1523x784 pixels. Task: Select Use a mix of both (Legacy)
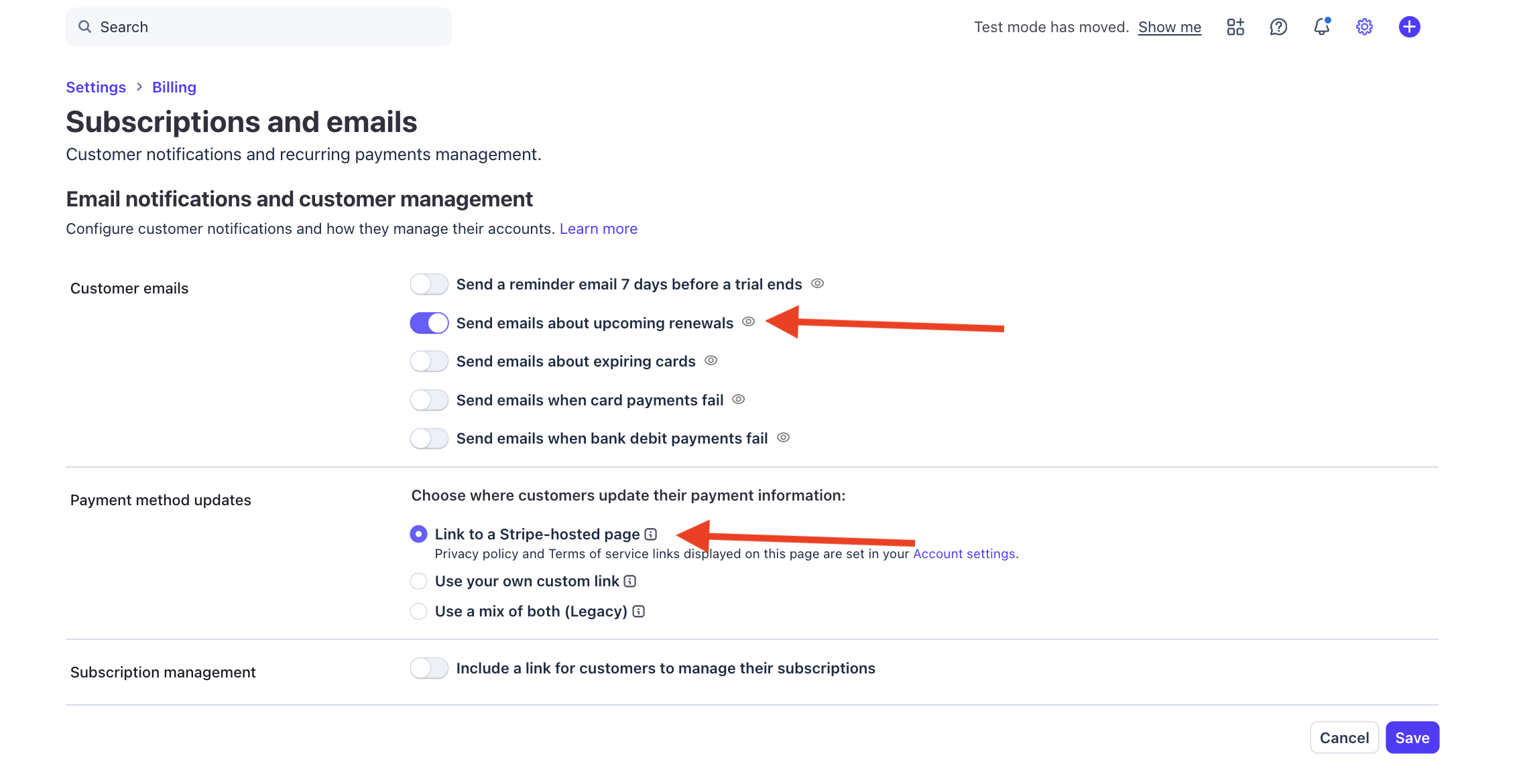point(419,611)
